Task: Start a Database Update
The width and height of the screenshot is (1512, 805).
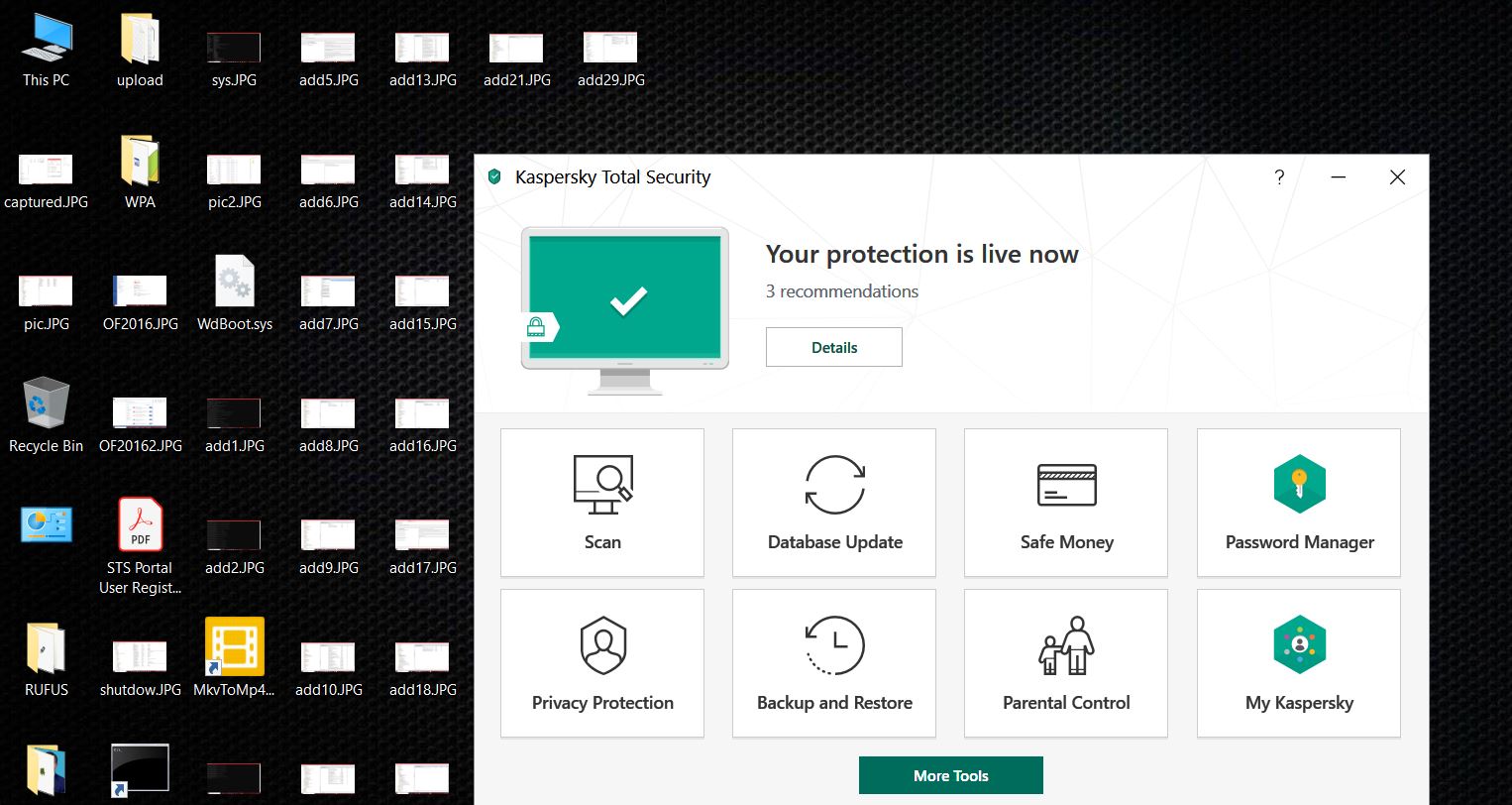Action: (834, 503)
